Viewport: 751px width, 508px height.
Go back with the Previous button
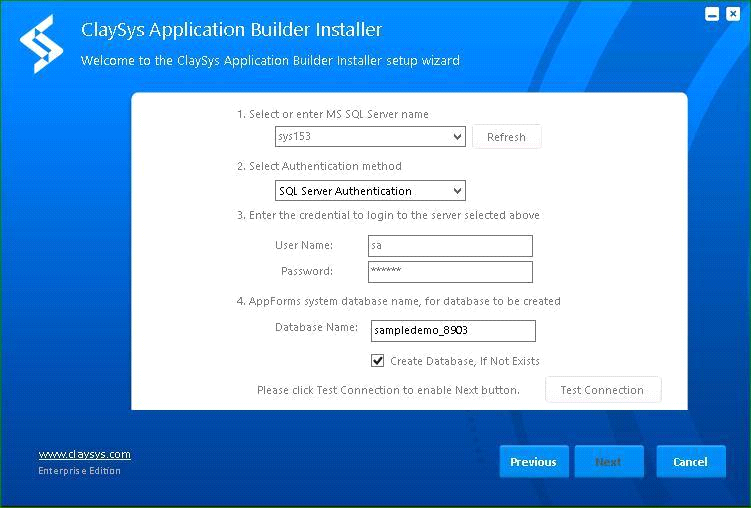click(534, 462)
